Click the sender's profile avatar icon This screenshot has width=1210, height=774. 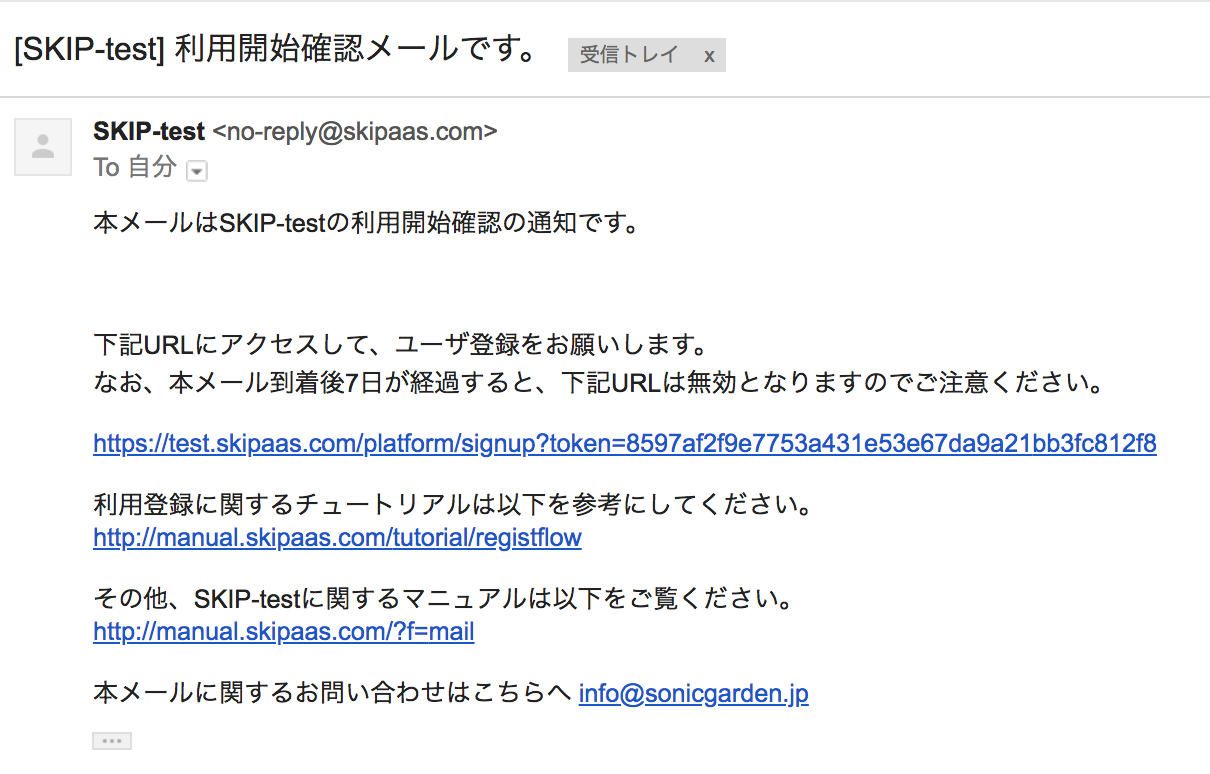tap(43, 147)
